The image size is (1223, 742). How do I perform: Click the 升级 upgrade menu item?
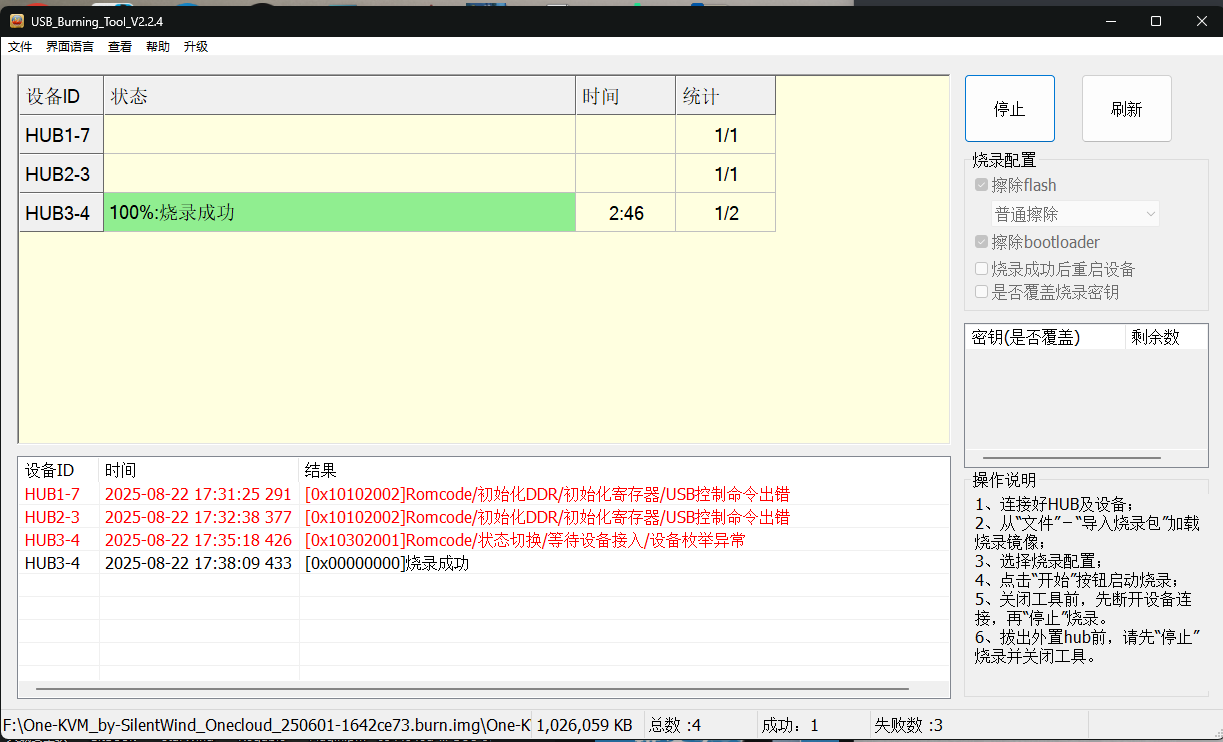[x=196, y=46]
